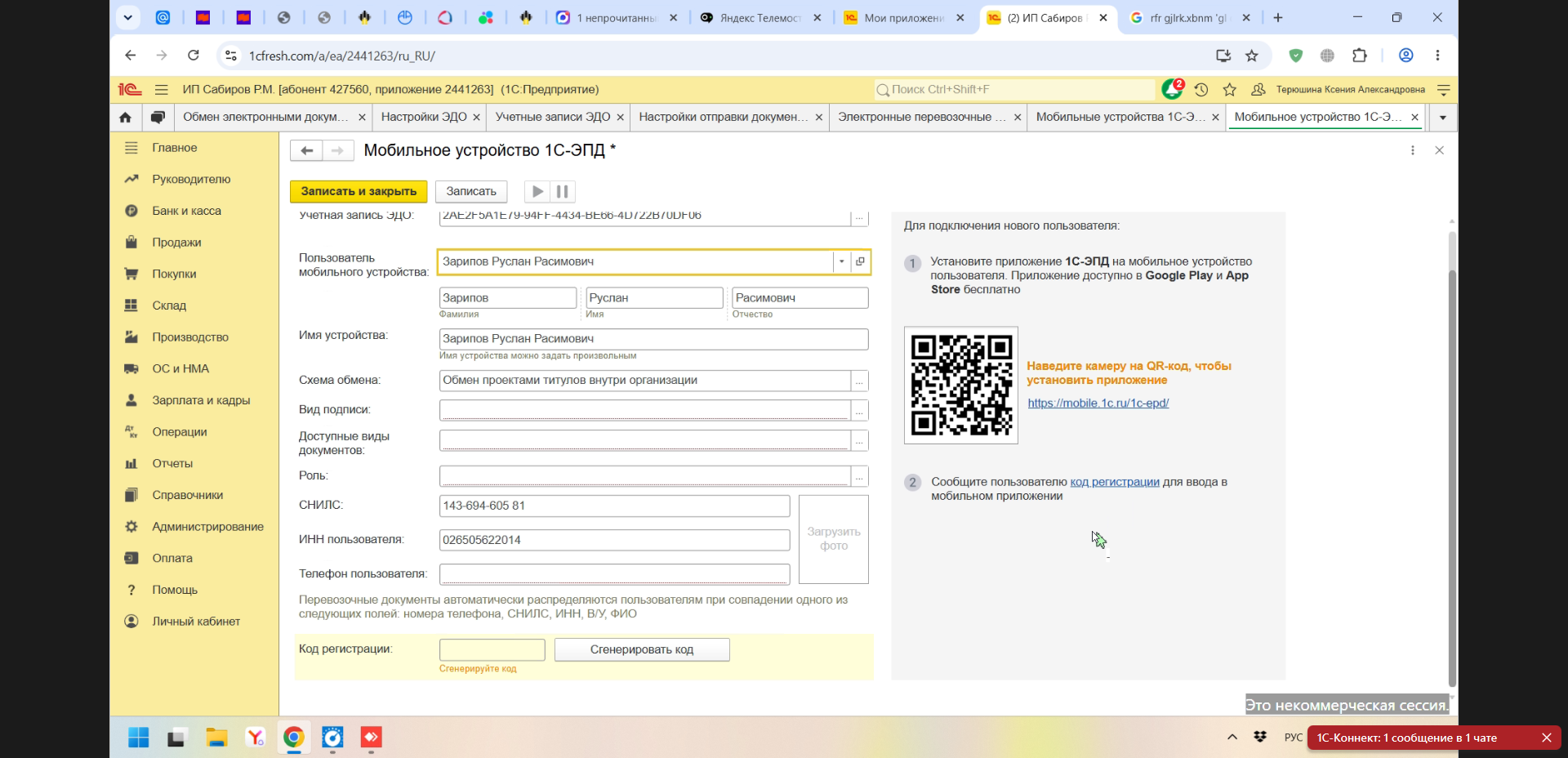Switch to Мобильные устройства 1С-ЭПД tab
The height and width of the screenshot is (758, 1568).
[x=1120, y=117]
